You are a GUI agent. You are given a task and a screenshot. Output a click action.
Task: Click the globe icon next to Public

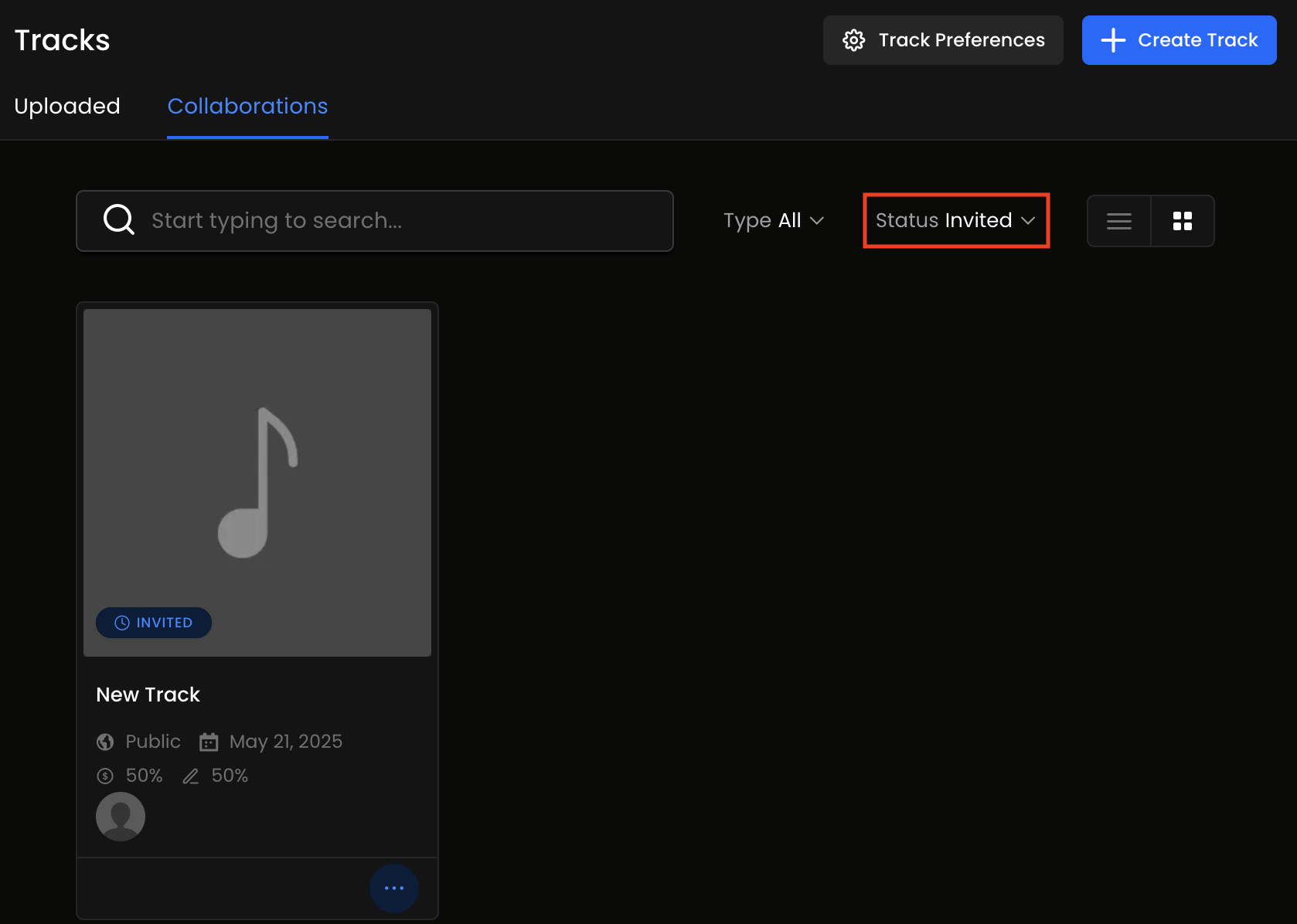106,741
